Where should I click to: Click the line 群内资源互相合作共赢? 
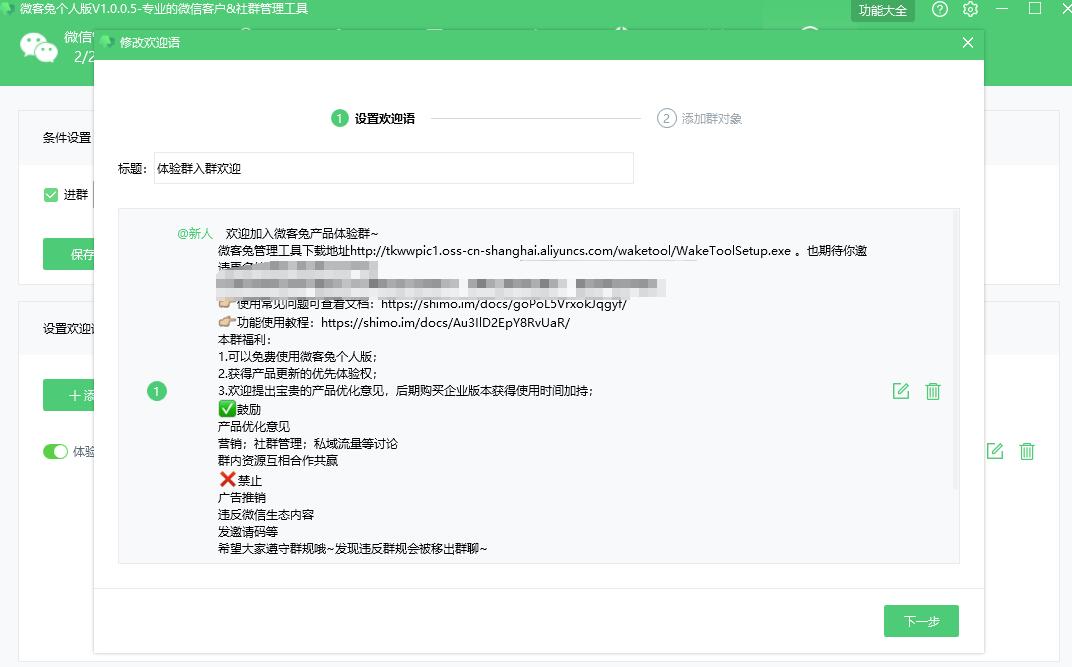pyautogui.click(x=278, y=461)
